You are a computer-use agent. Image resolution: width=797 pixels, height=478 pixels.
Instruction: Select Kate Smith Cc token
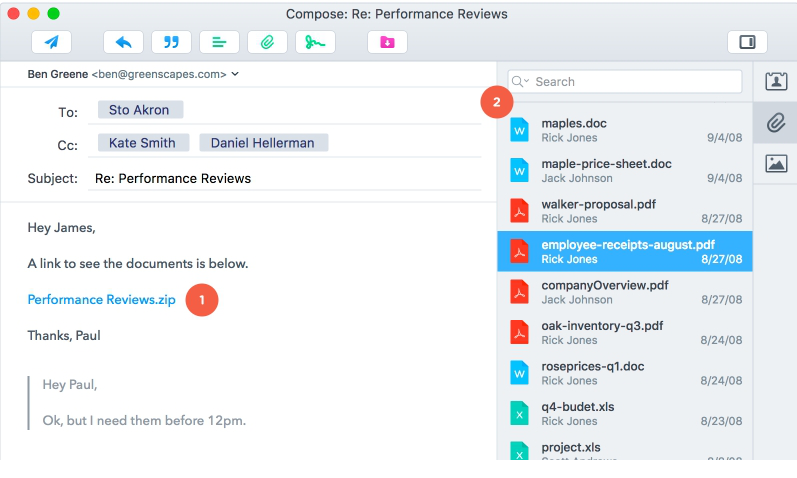coord(143,143)
